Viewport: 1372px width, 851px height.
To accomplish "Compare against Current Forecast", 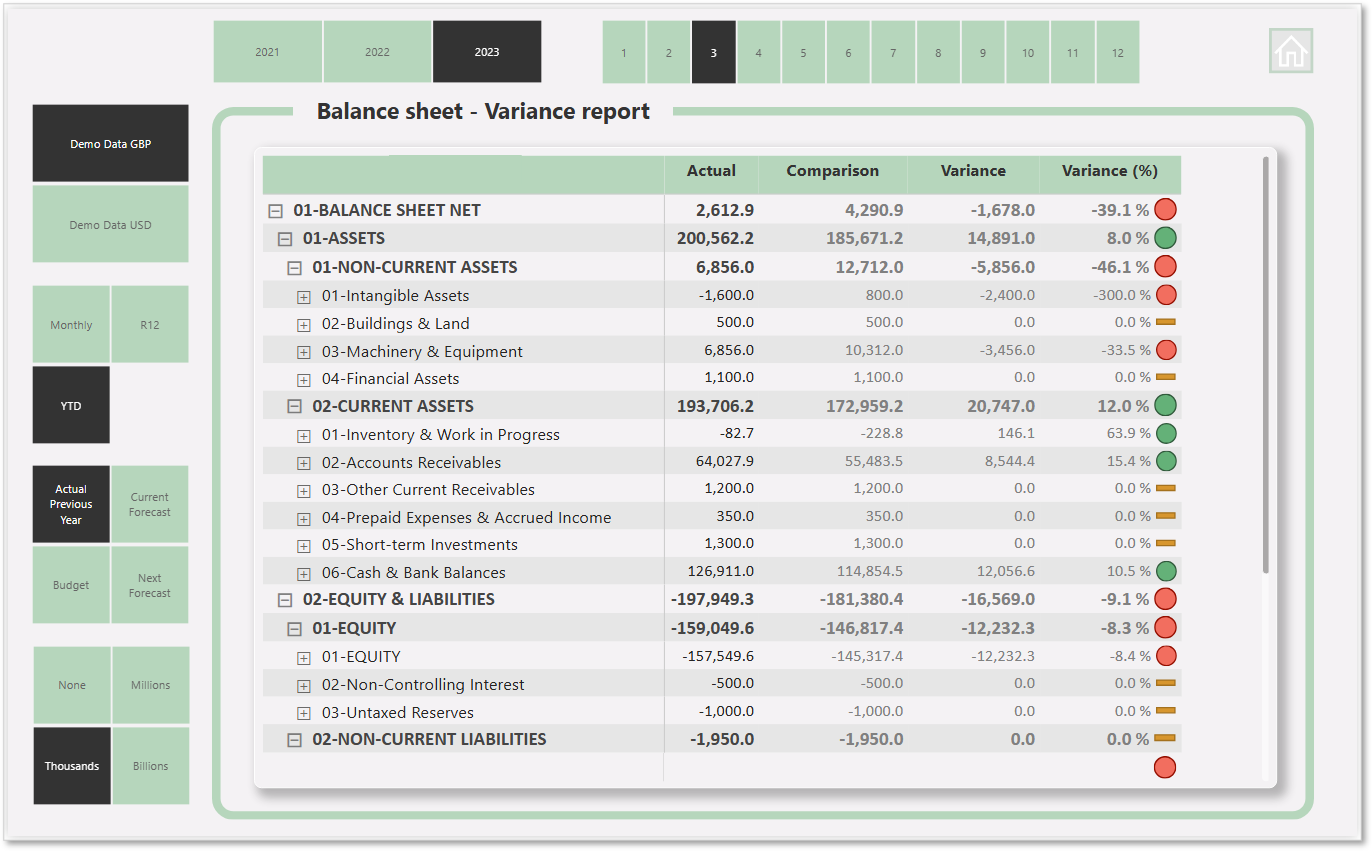I will point(150,504).
